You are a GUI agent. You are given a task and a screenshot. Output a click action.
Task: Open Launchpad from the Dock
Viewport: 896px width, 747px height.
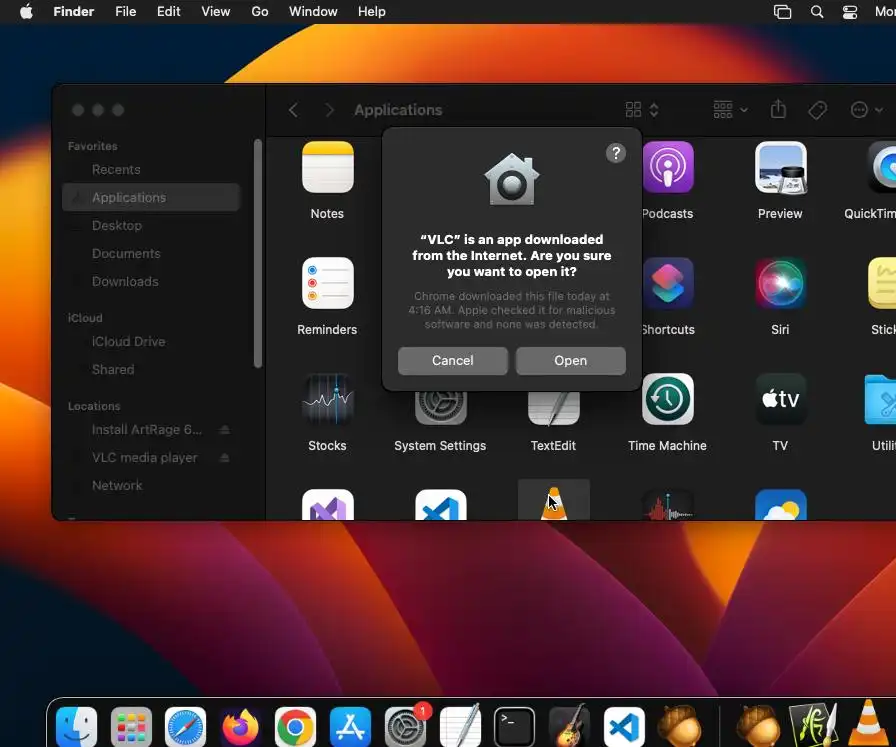click(131, 726)
